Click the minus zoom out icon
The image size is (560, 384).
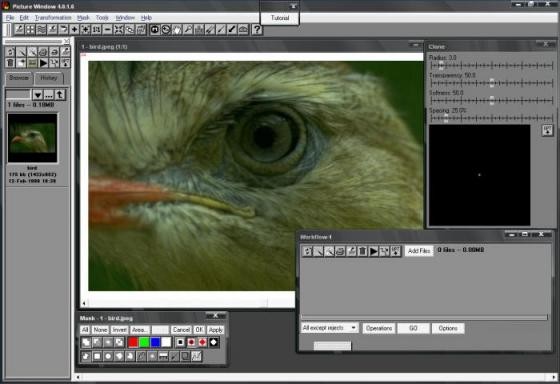(108, 30)
